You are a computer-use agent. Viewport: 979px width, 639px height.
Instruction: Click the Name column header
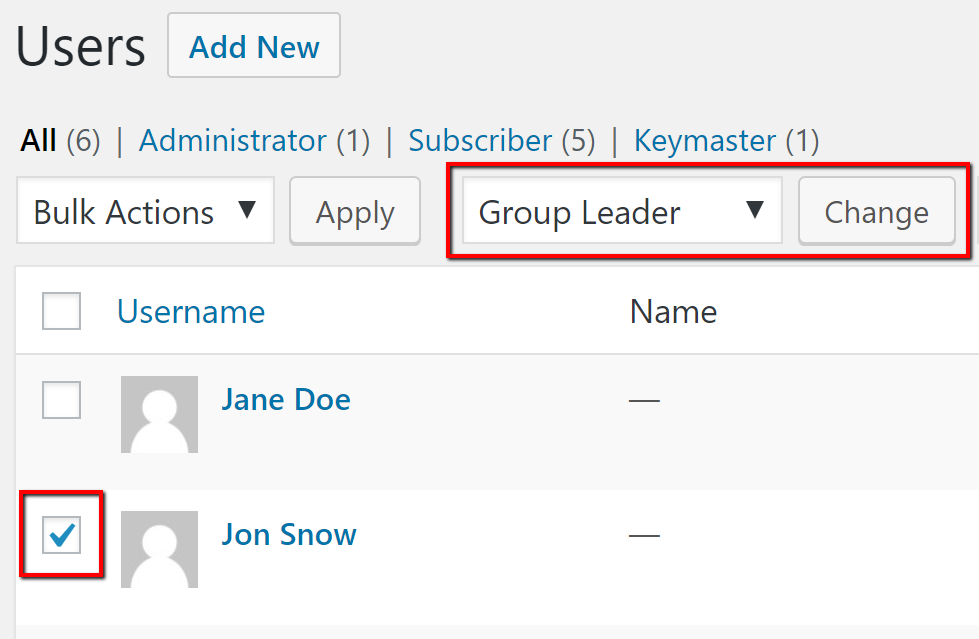pos(673,312)
